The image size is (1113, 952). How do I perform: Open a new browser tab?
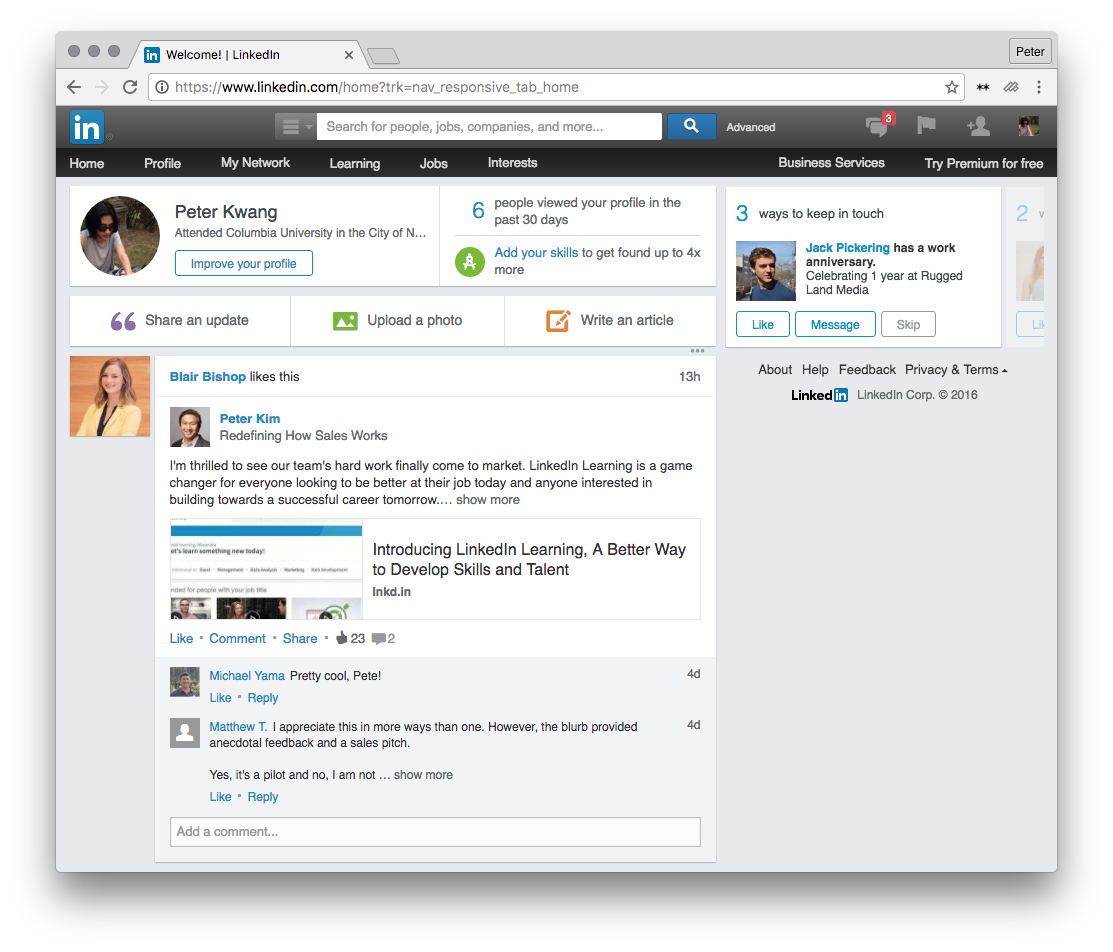pyautogui.click(x=384, y=56)
